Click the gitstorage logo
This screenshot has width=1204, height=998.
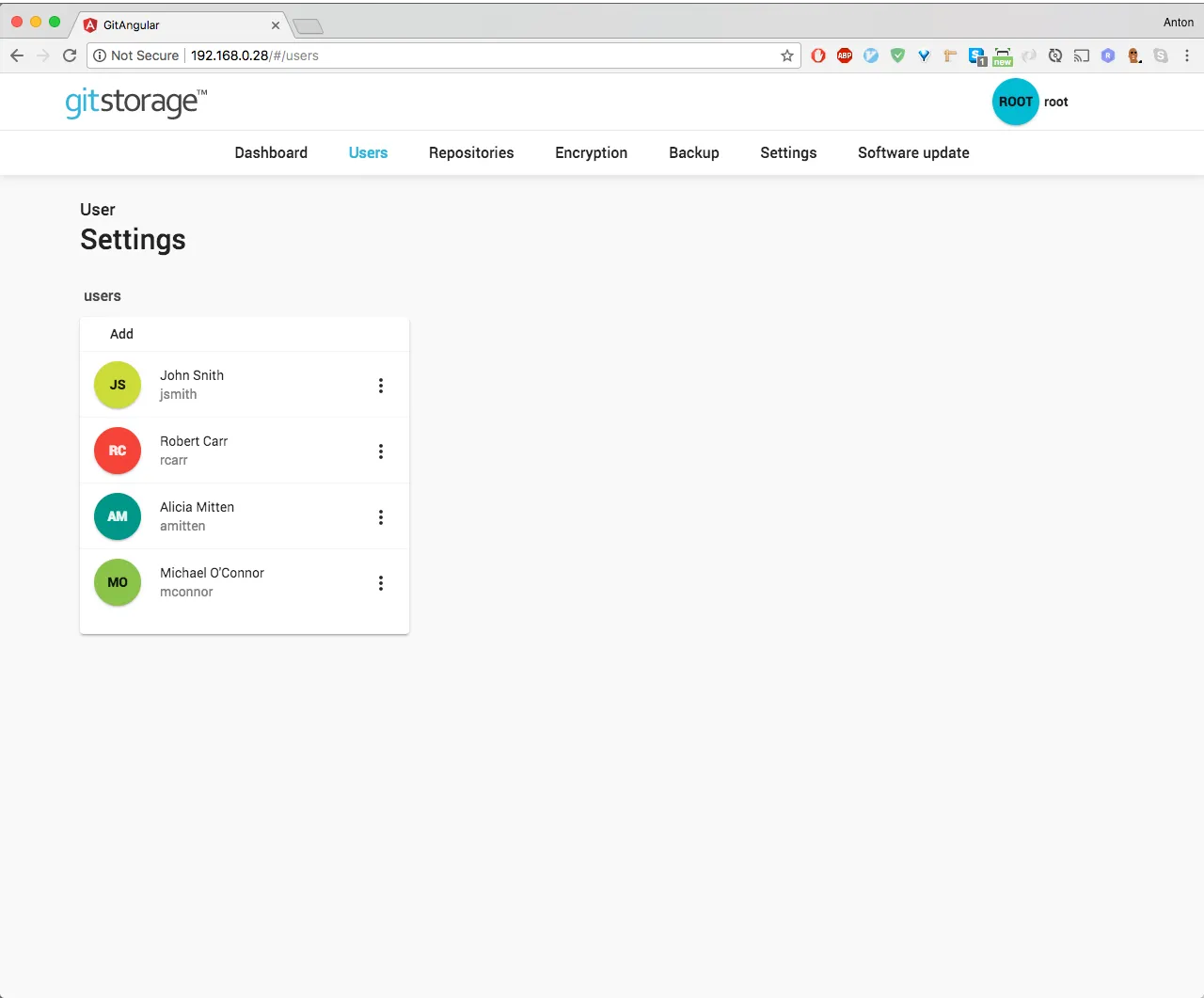click(x=135, y=102)
